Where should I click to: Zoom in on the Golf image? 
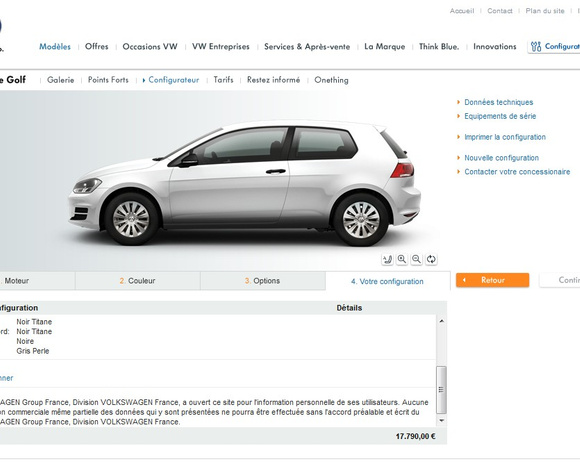click(x=402, y=259)
